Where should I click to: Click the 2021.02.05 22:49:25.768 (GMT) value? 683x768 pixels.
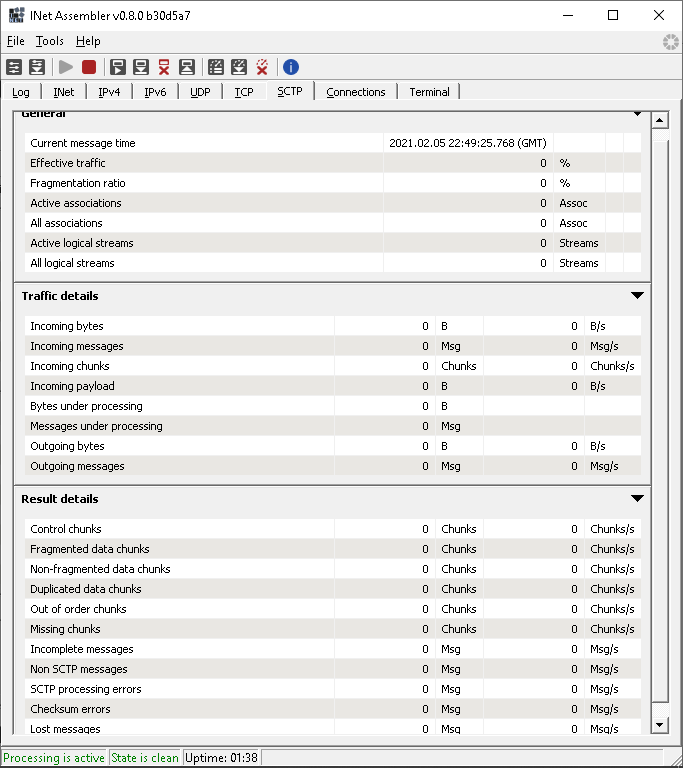click(x=467, y=143)
